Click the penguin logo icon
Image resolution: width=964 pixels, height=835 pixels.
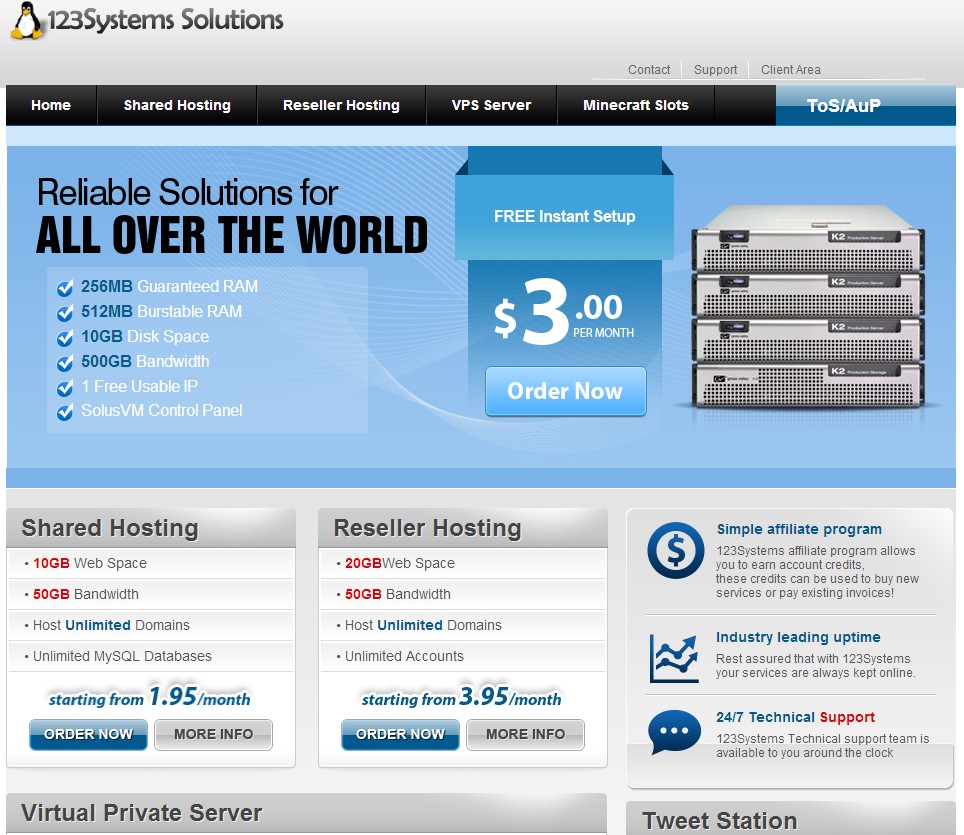(x=28, y=21)
